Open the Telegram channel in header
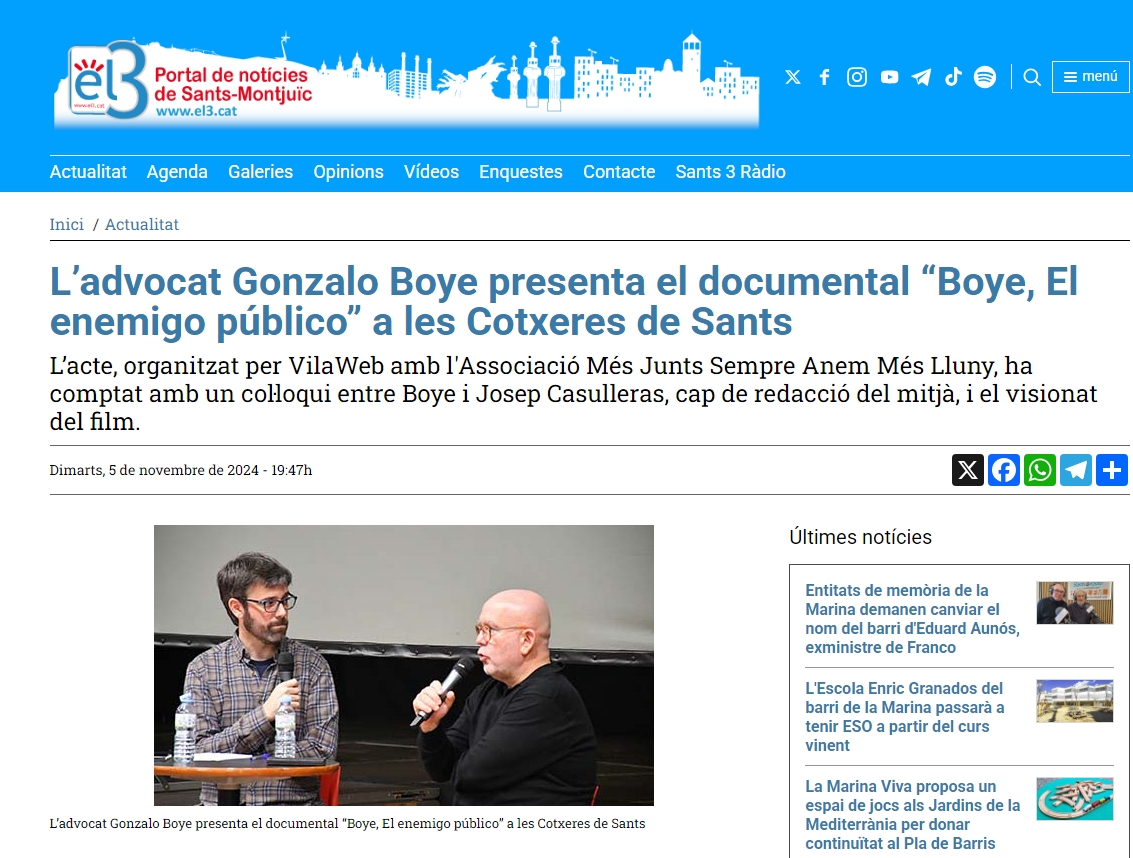Screen dimensions: 1133x858 pos(921,77)
